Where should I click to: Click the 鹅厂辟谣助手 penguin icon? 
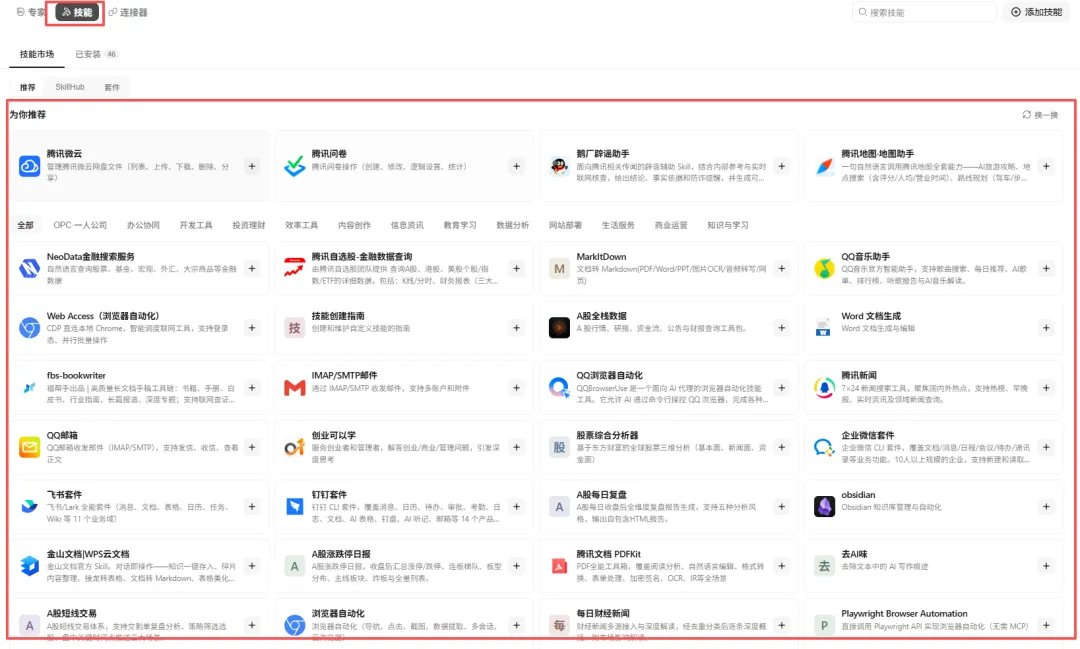pyautogui.click(x=559, y=166)
